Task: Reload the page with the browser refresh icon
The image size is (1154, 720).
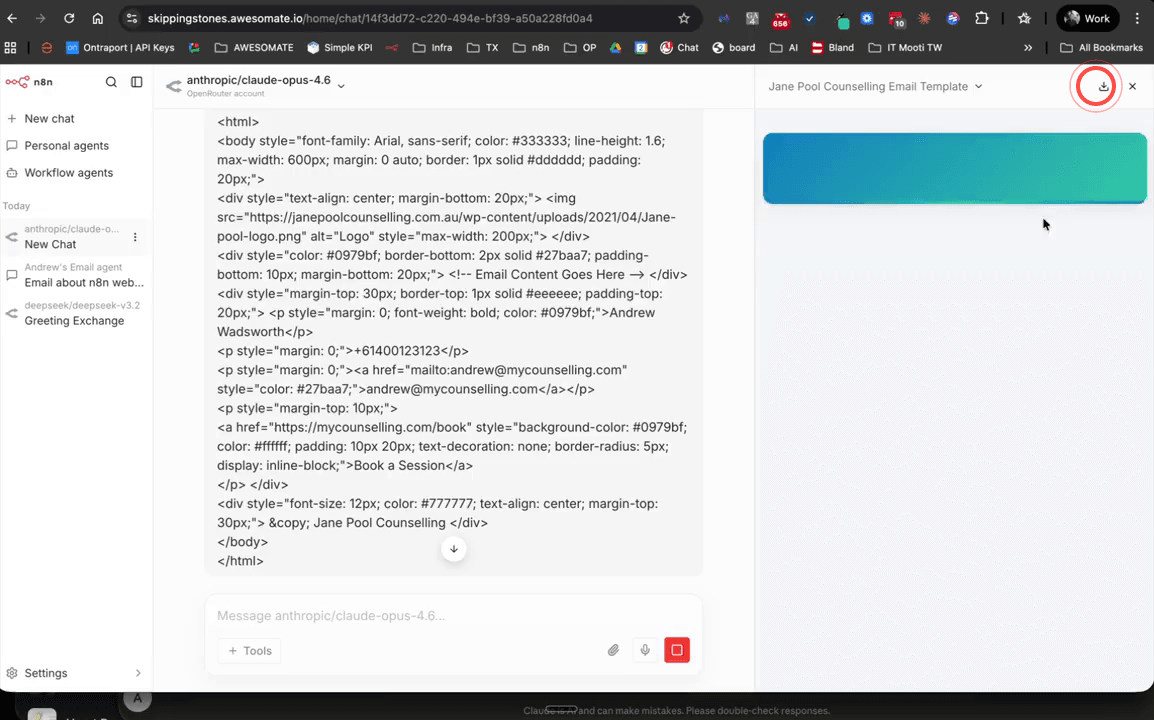Action: [x=67, y=17]
